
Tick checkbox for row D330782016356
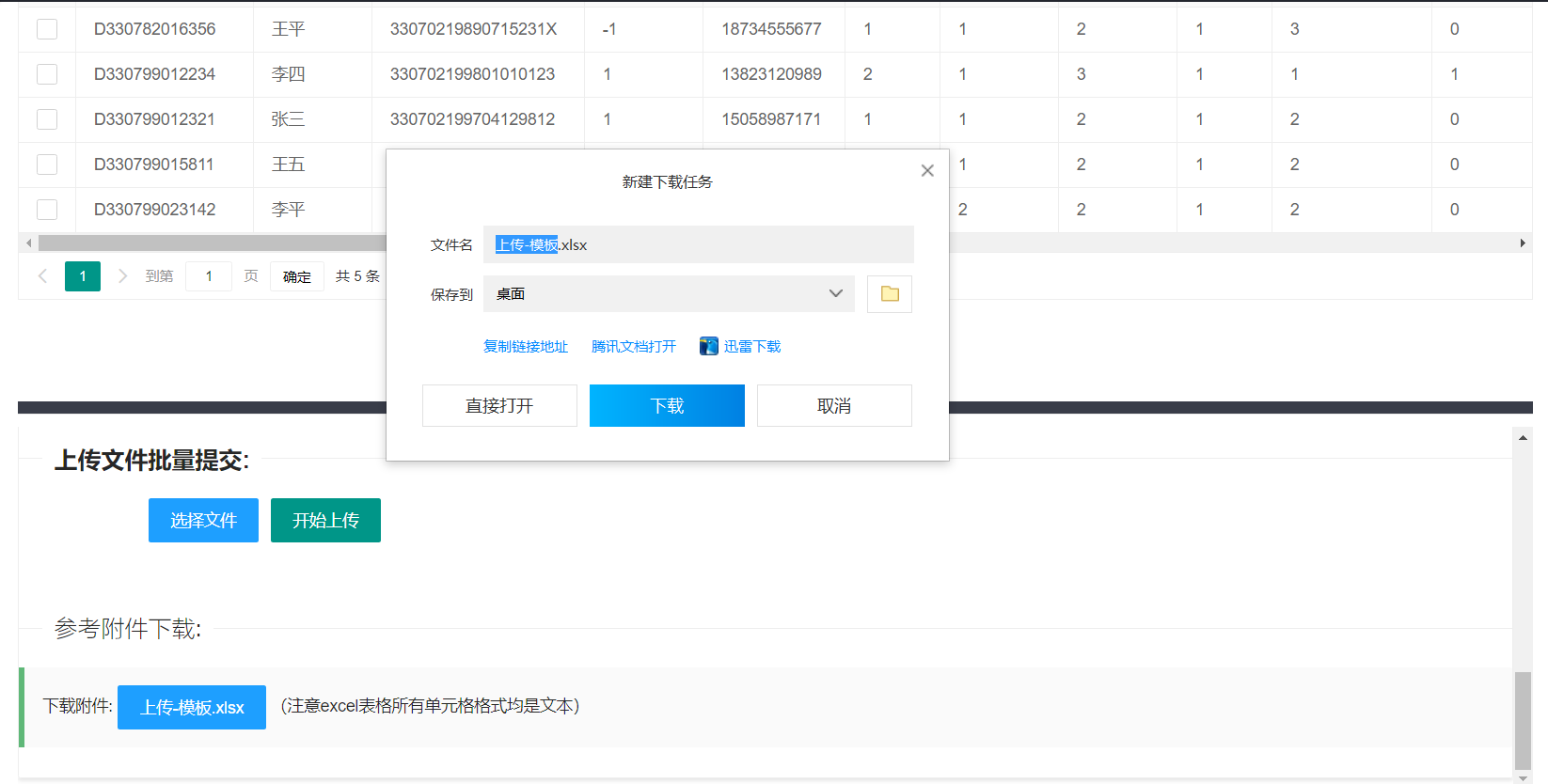click(47, 29)
